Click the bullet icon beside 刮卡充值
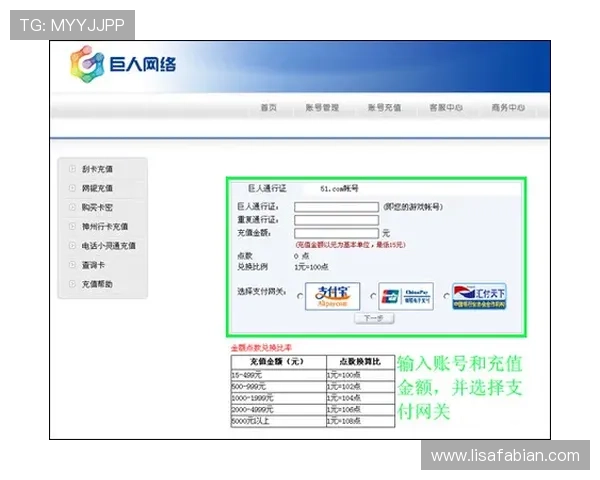600x480 pixels. coord(72,169)
